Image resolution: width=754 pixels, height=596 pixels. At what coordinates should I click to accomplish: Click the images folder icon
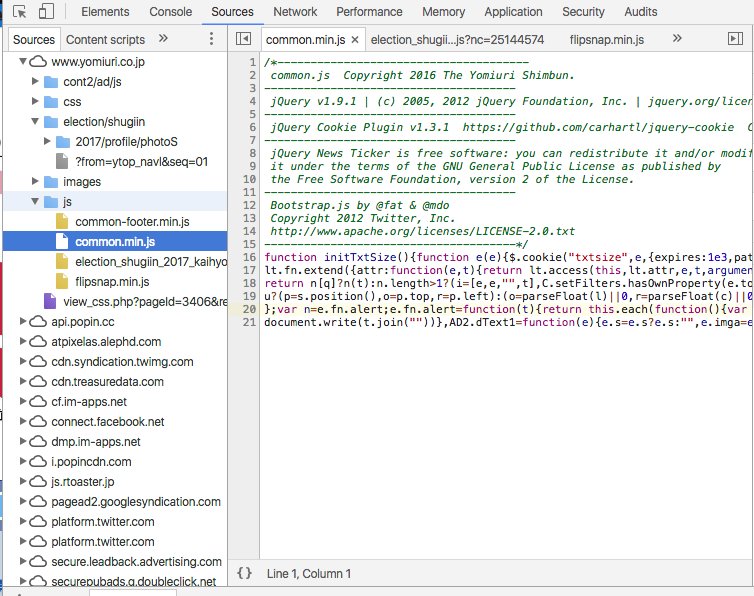[51, 182]
